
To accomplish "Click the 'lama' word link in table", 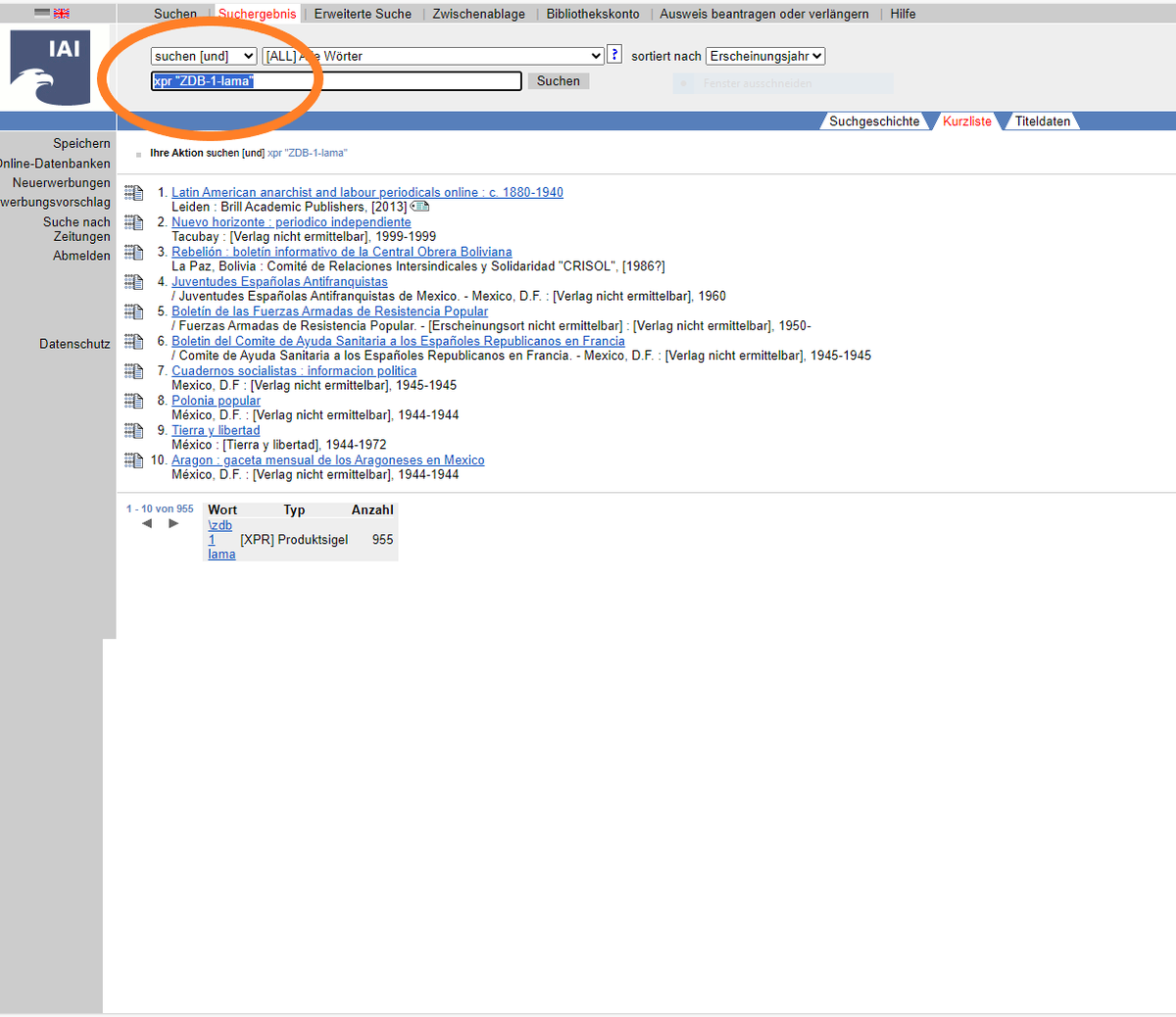I will [x=221, y=554].
